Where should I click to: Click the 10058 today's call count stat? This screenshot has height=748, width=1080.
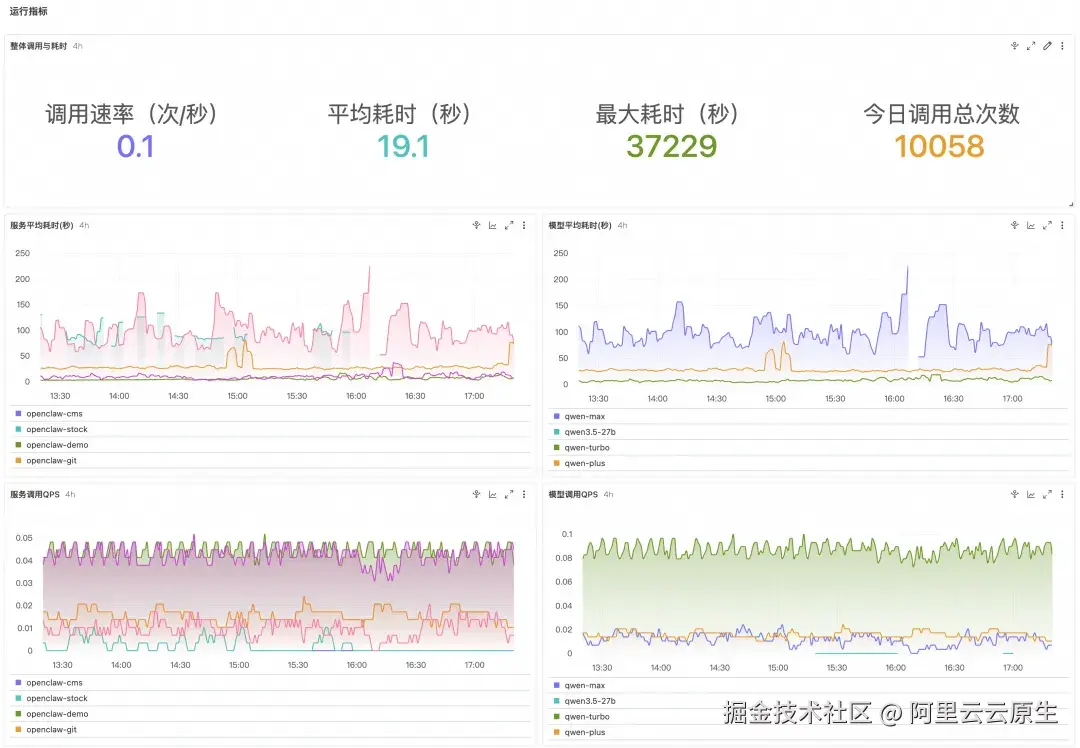pos(938,146)
